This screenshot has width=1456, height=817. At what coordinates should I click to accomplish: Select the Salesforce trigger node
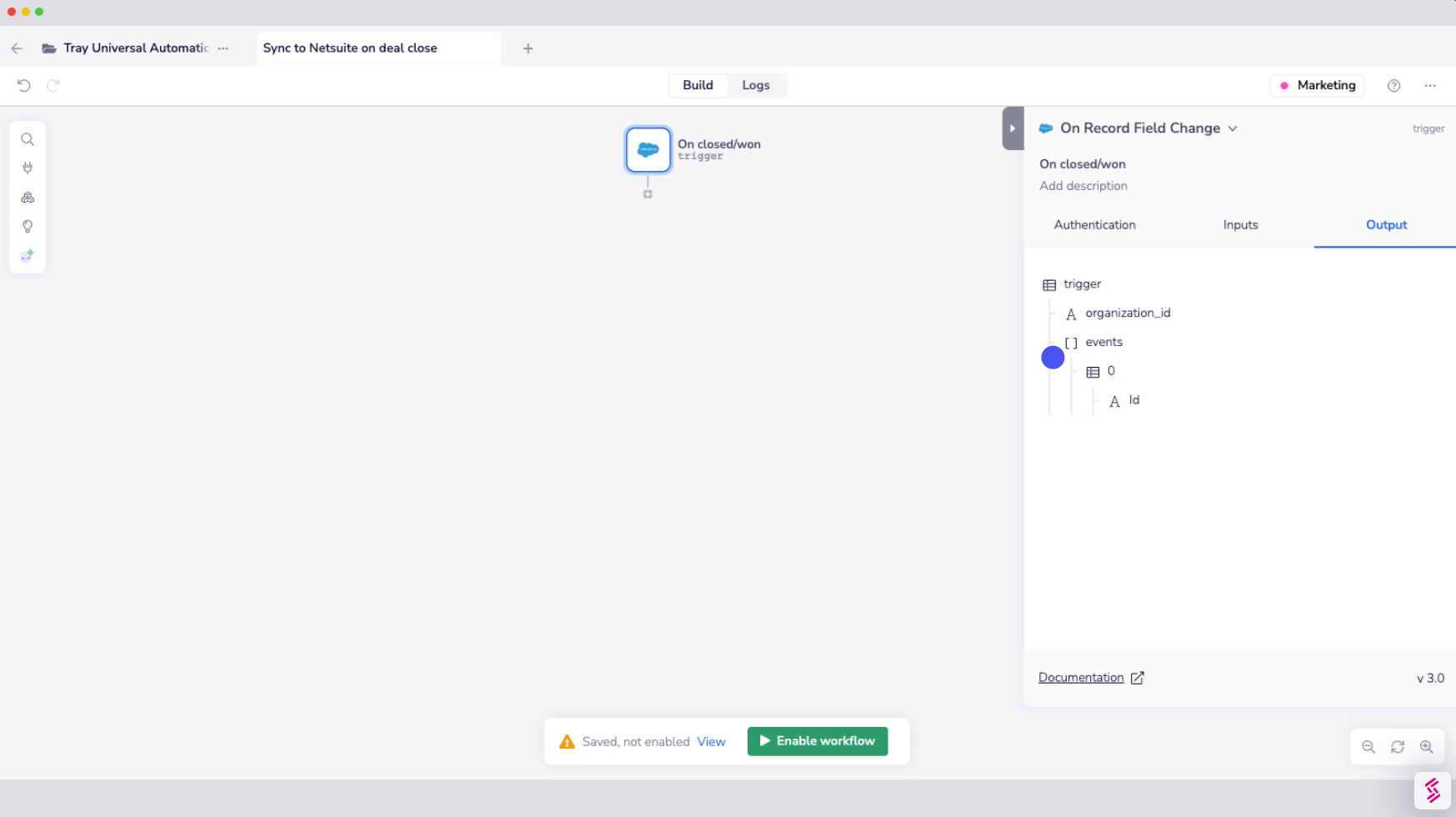click(x=648, y=150)
